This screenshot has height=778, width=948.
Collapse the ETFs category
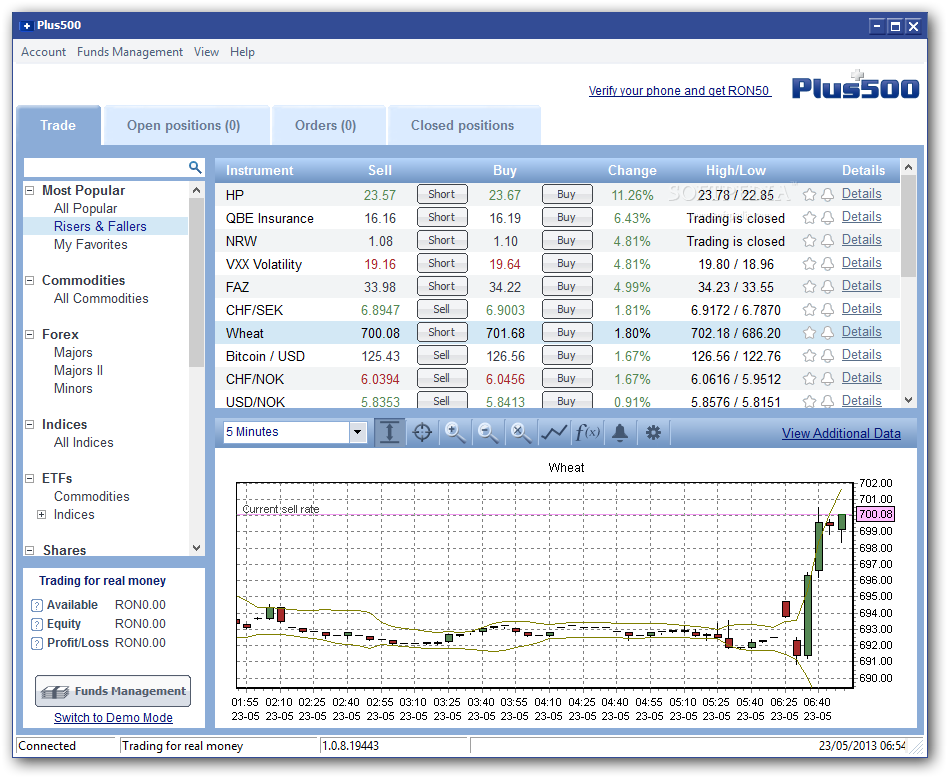point(29,478)
